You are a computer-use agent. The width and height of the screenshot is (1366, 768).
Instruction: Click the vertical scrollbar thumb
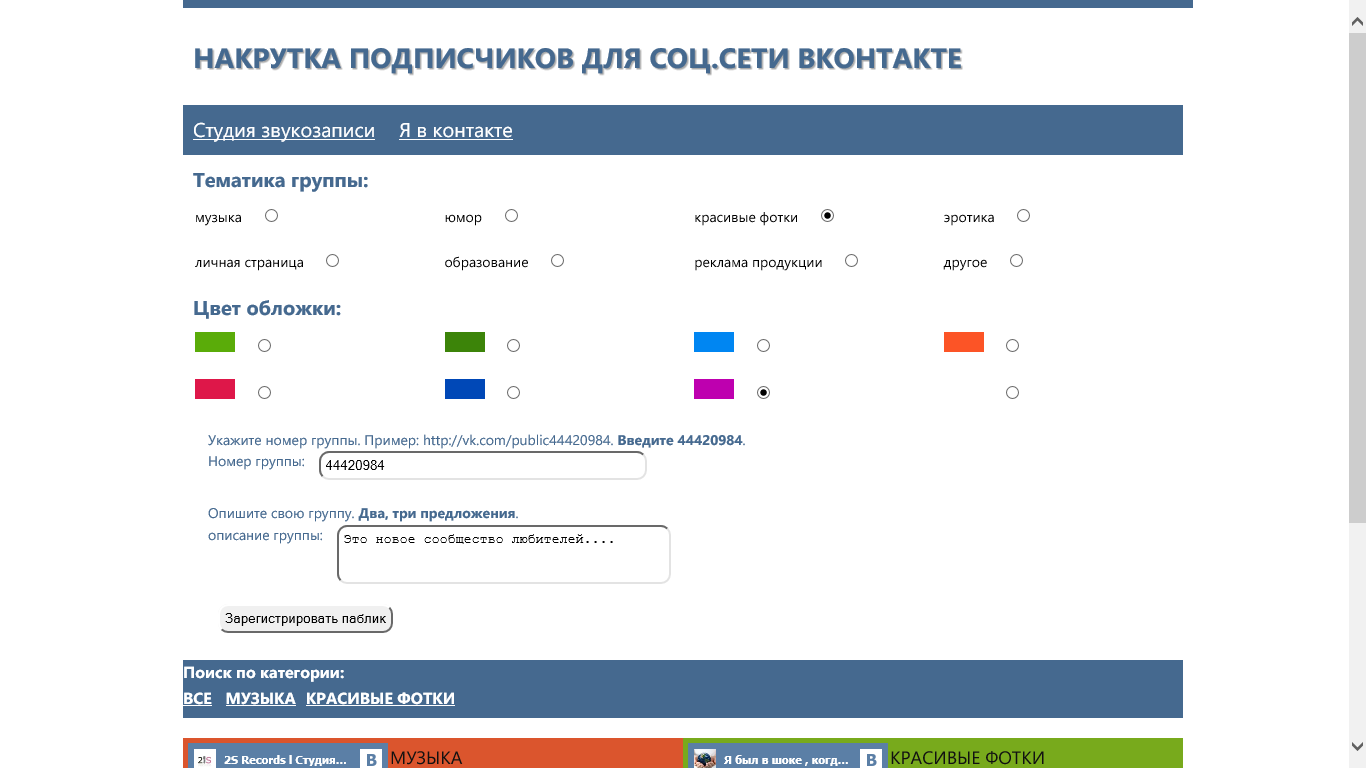coord(1357,277)
